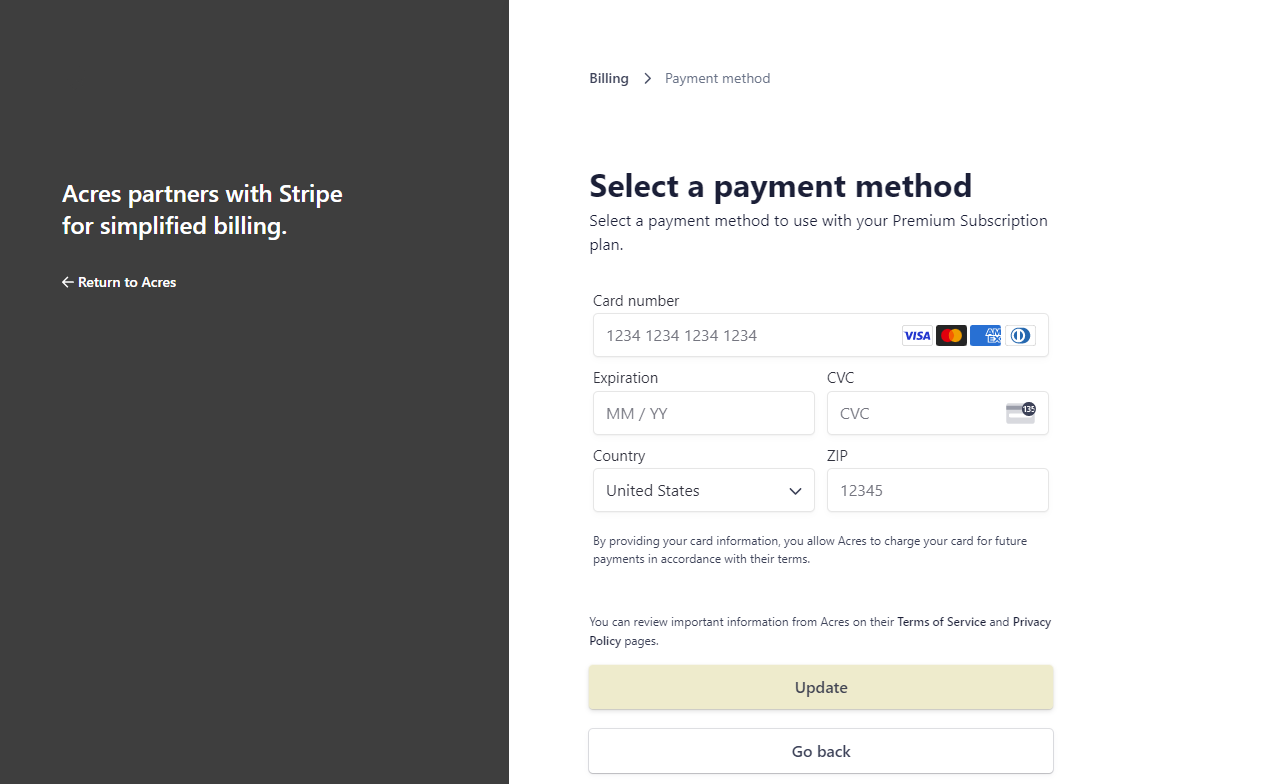
Task: Open the Privacy Policy link
Action: pos(1031,621)
